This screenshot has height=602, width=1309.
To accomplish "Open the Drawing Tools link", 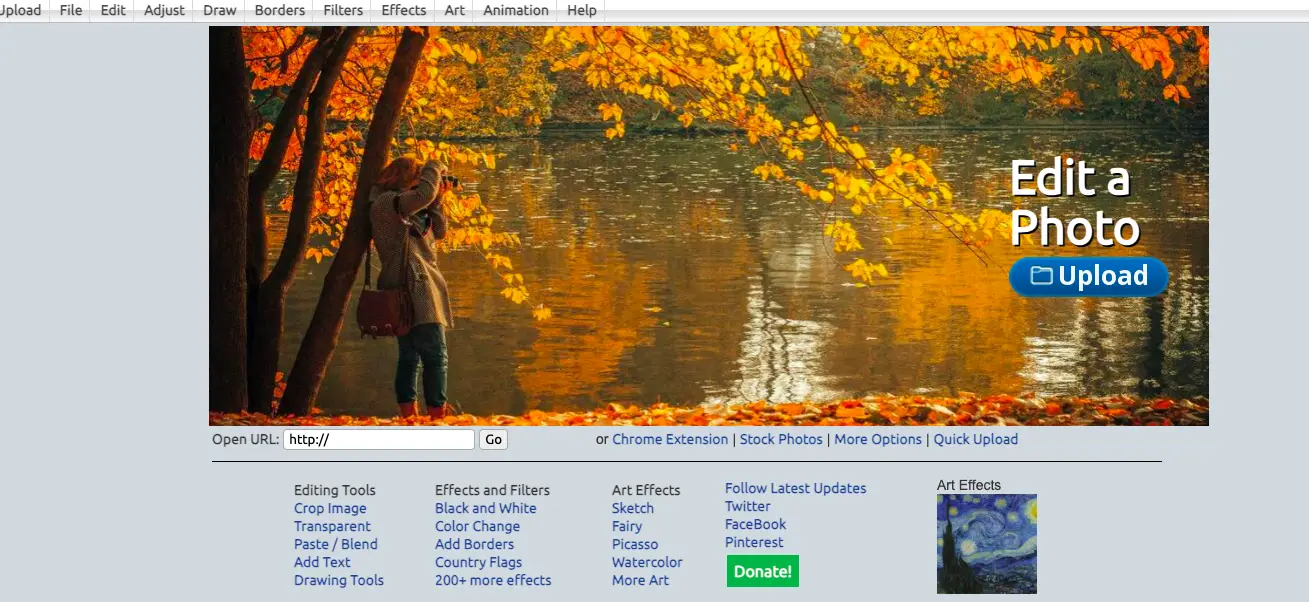I will pyautogui.click(x=339, y=580).
